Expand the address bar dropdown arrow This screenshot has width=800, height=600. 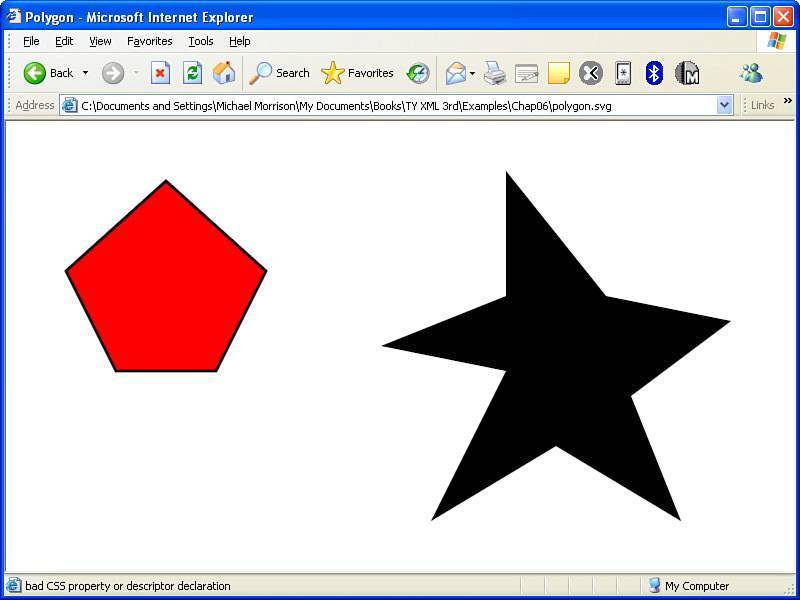724,106
